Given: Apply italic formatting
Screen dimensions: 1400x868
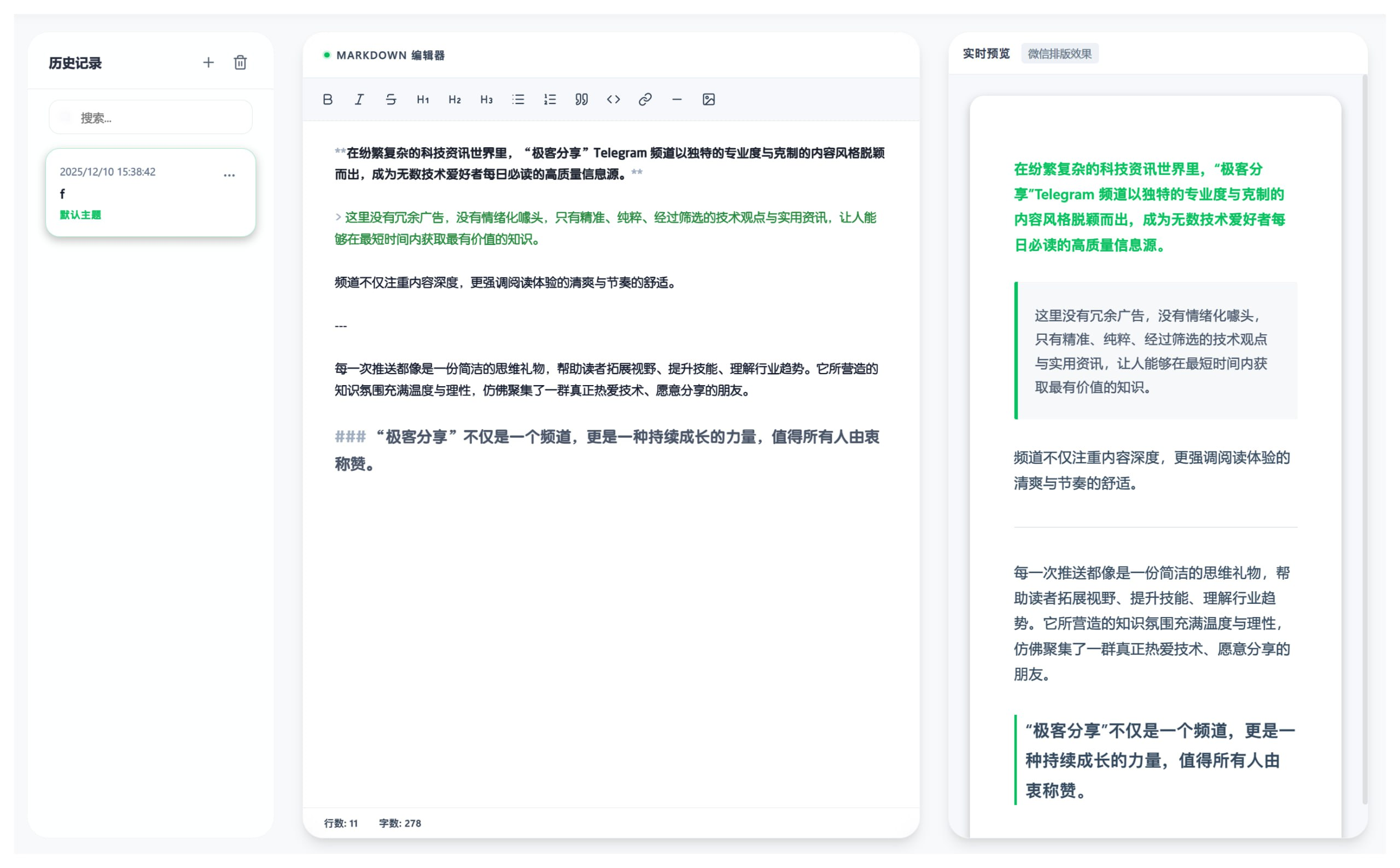Looking at the screenshot, I should [x=359, y=100].
